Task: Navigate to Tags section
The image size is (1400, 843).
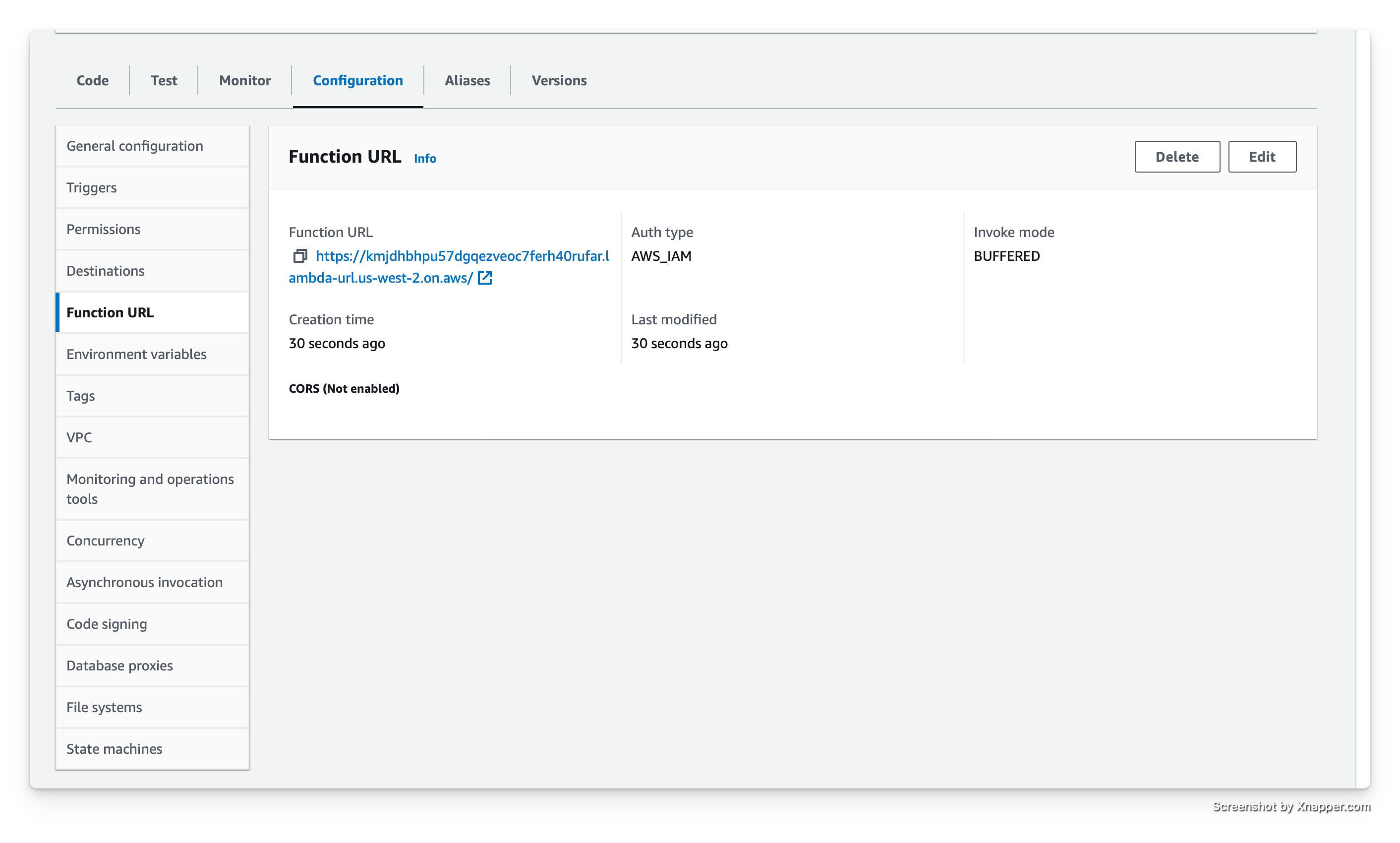Action: click(x=80, y=395)
